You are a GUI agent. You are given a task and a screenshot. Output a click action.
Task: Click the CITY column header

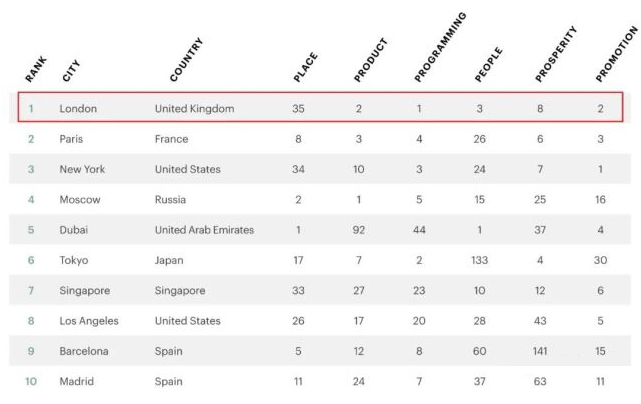[x=71, y=71]
